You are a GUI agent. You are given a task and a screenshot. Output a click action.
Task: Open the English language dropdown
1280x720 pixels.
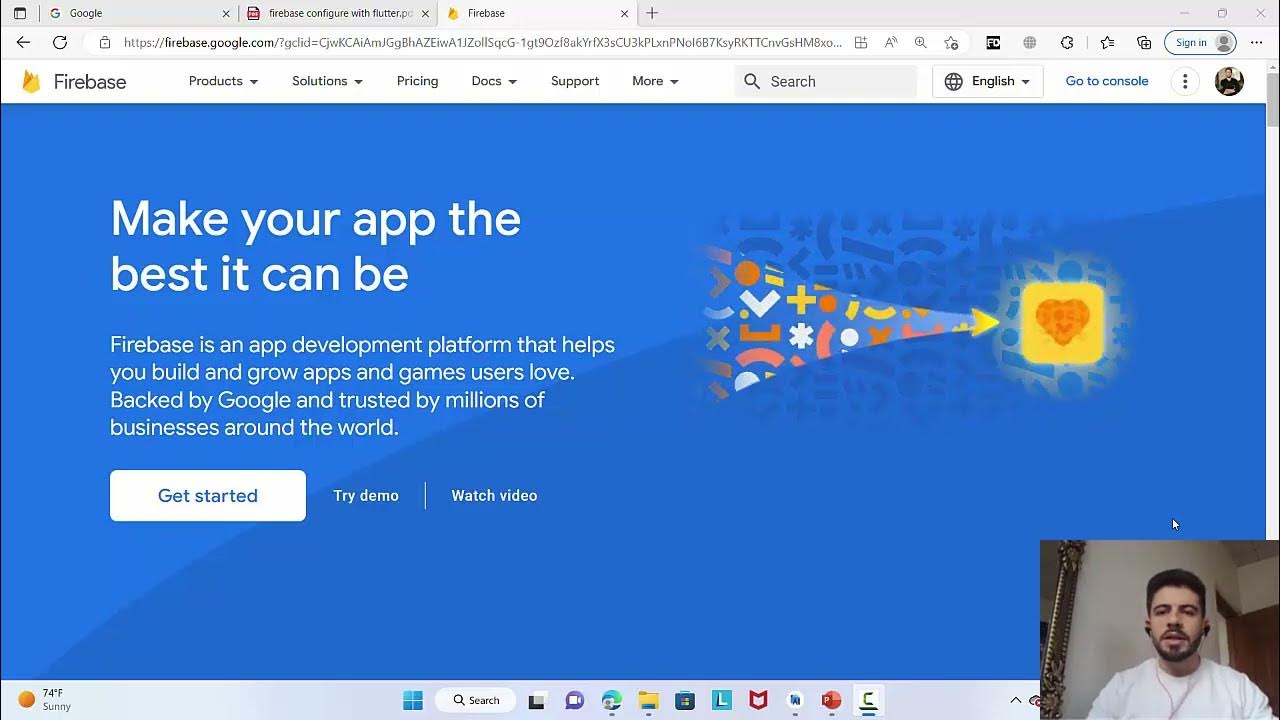click(987, 81)
